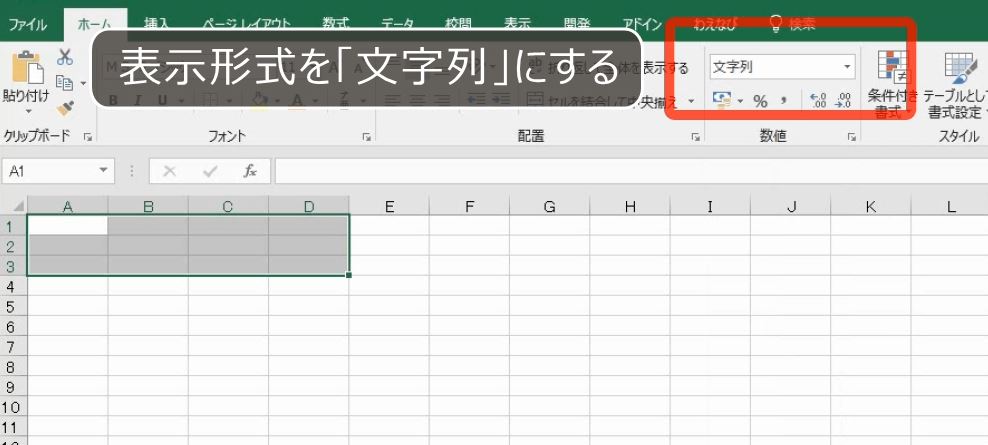The image size is (988, 445).
Task: Select column D header
Action: (309, 206)
